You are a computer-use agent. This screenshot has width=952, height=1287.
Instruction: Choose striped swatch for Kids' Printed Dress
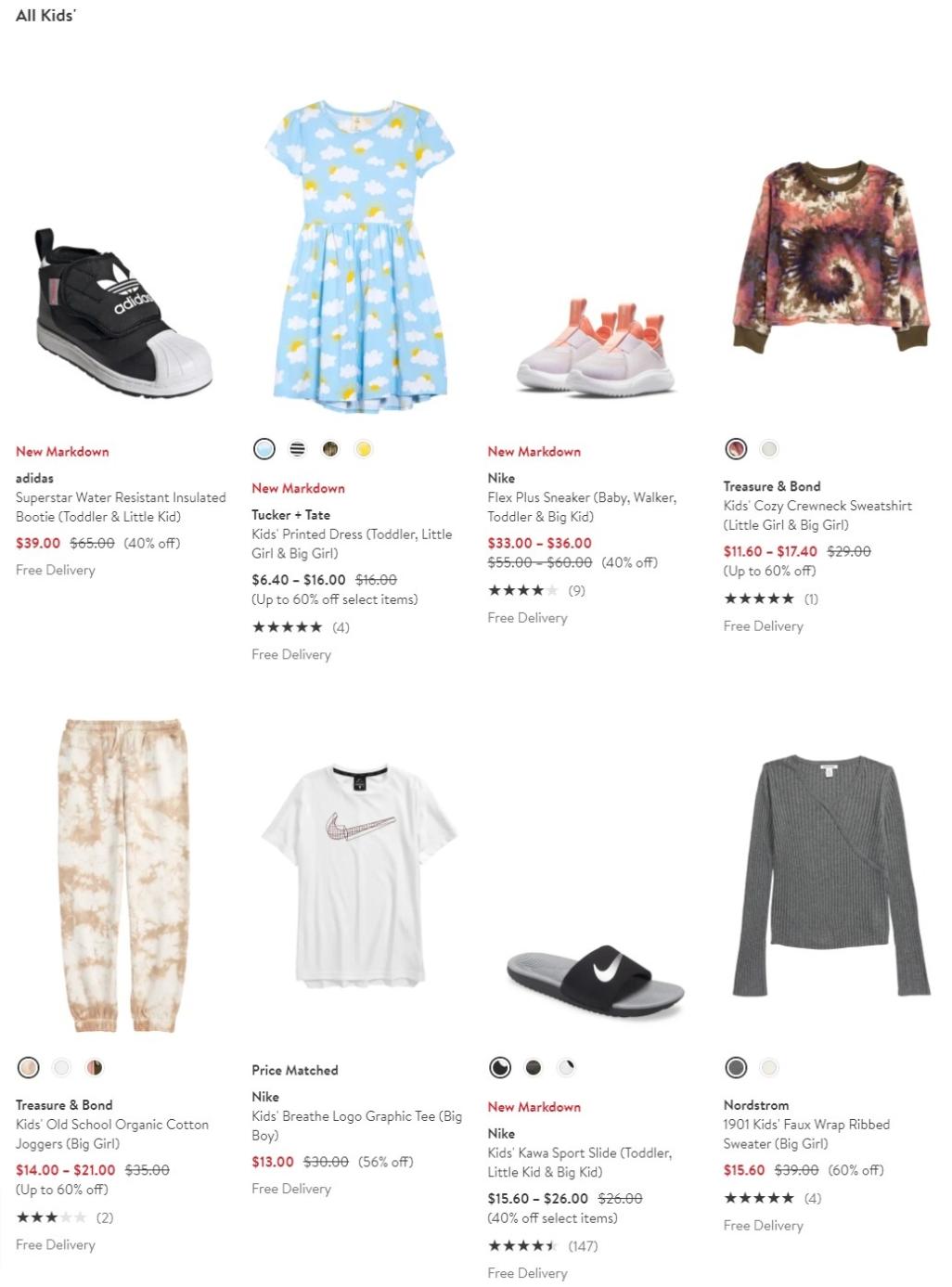click(297, 449)
